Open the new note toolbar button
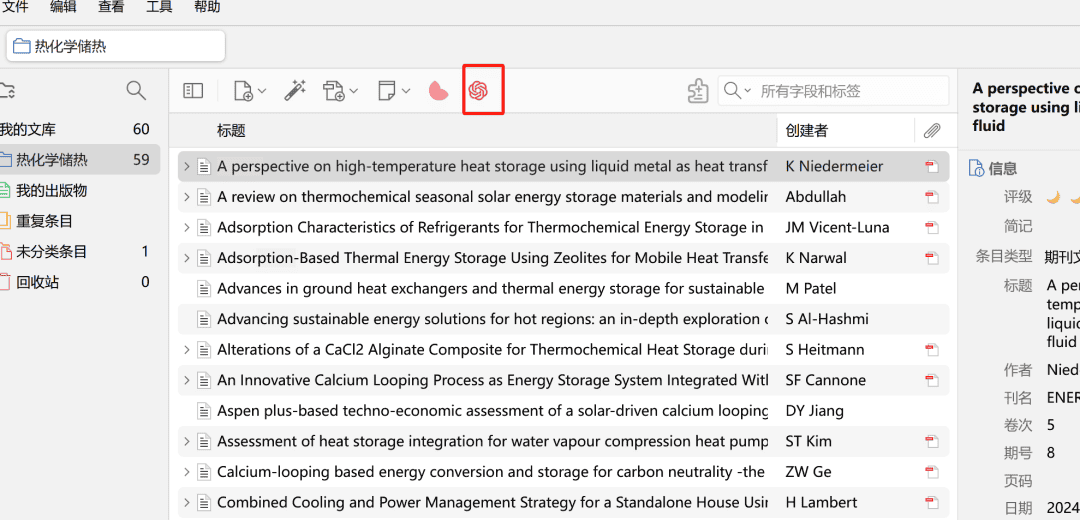1080x520 pixels. tap(387, 91)
